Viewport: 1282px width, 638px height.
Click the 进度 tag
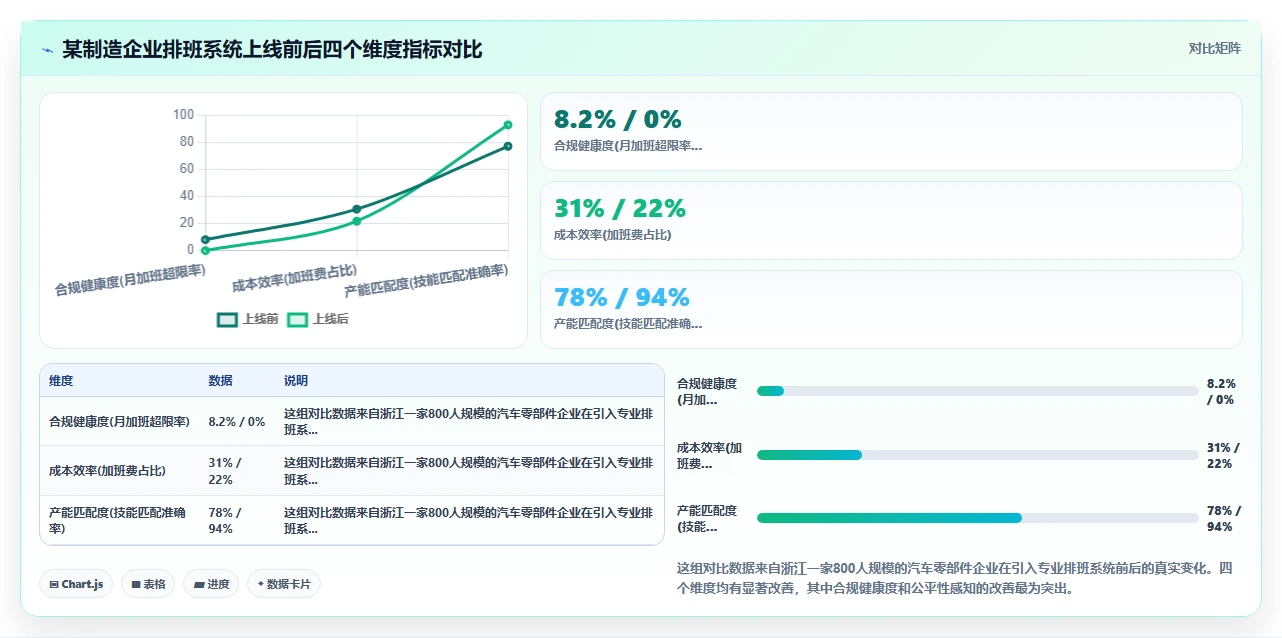[211, 584]
